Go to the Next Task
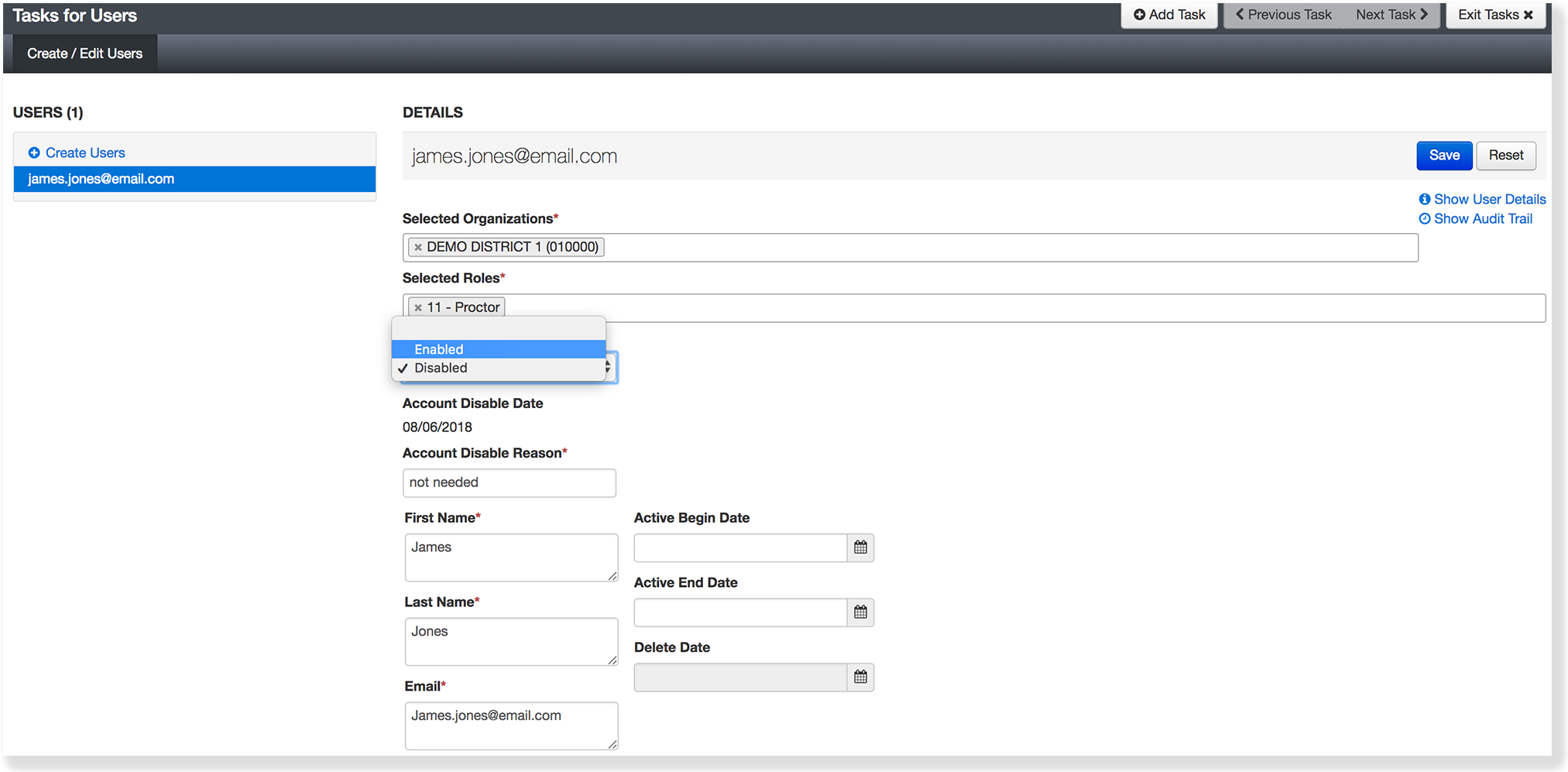1568x772 pixels. pos(1391,15)
